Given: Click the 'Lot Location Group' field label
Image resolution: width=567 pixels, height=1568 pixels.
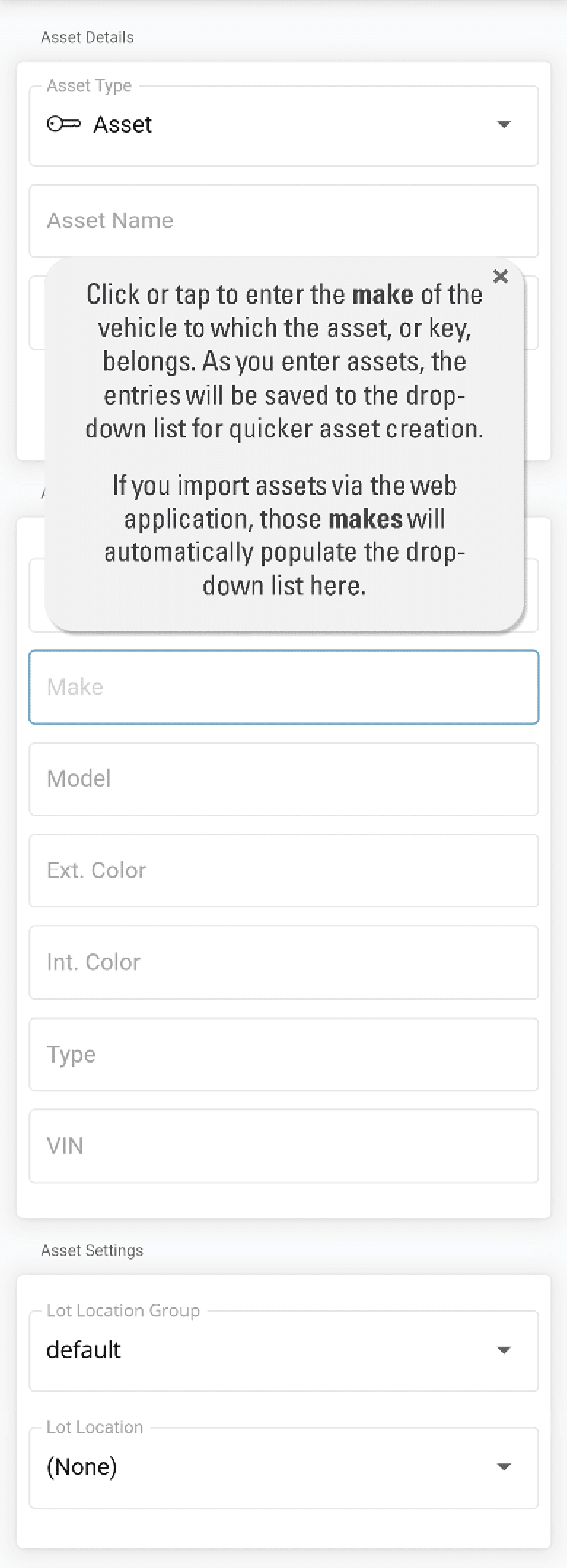Looking at the screenshot, I should pyautogui.click(x=123, y=1310).
